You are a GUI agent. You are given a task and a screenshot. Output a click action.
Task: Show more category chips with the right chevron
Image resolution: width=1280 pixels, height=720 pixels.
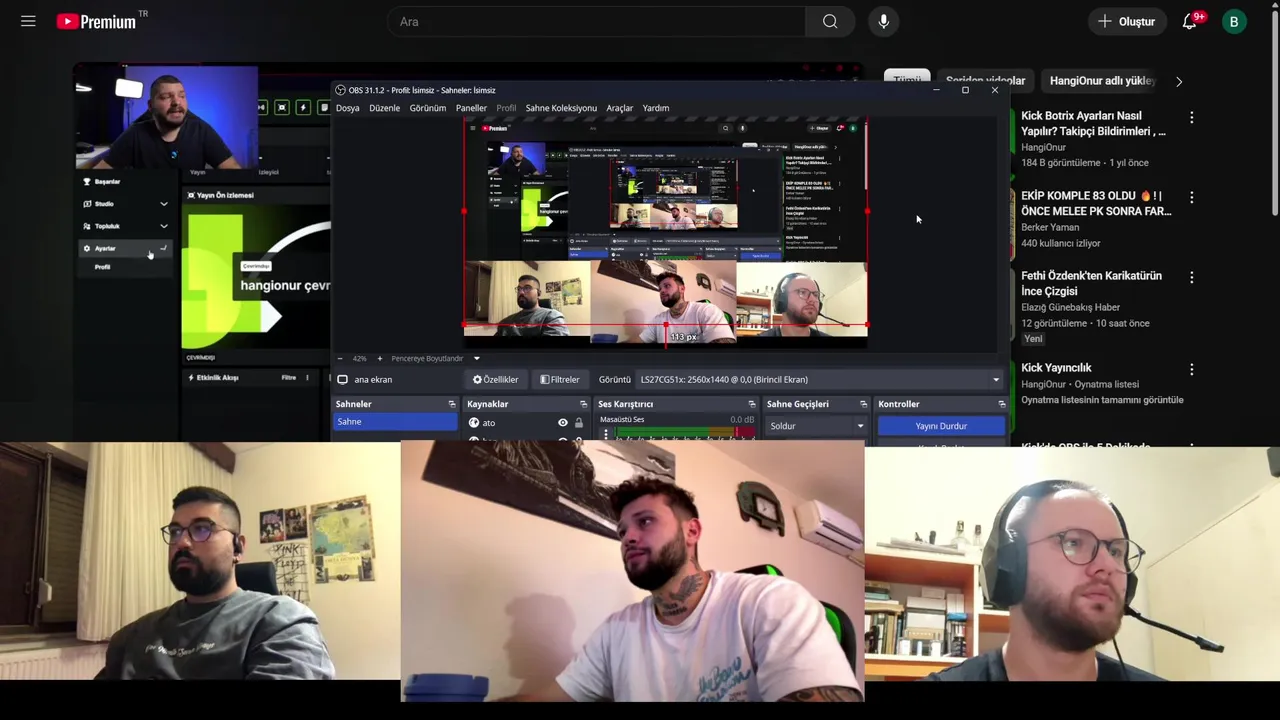click(1178, 81)
